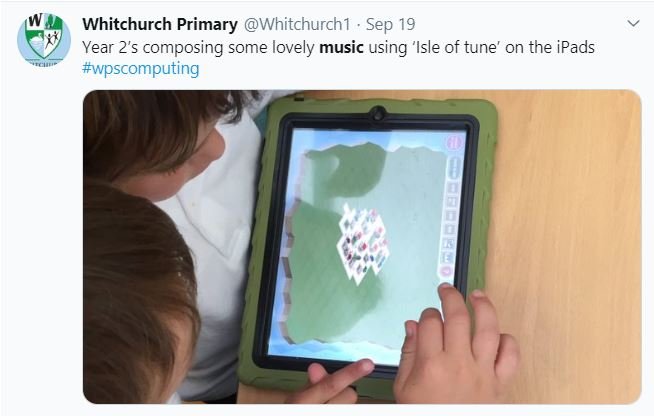Tap the blue pill-shaped control under the pause button
This screenshot has height=416, width=654.
click(x=453, y=167)
